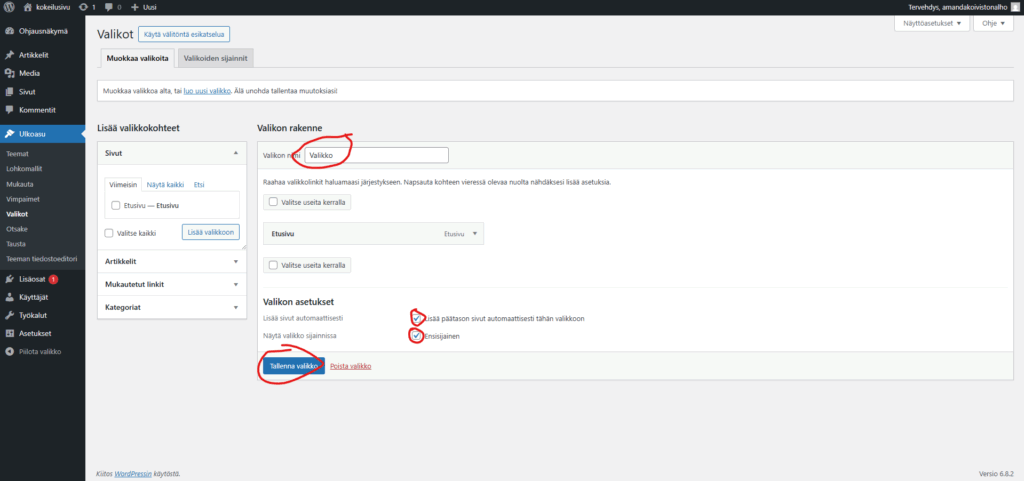
Task: Tick the Etusivu — Etusivu page checkbox
Action: point(116,205)
